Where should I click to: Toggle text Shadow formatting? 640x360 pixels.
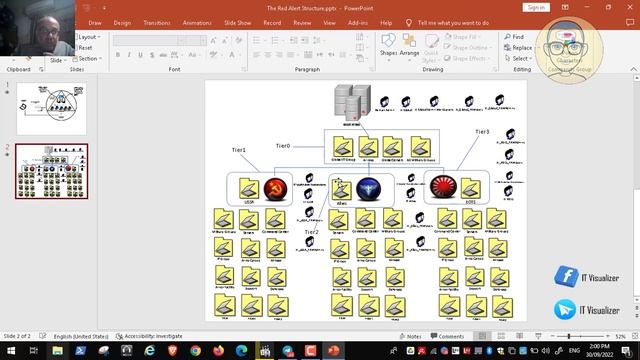coord(152,55)
